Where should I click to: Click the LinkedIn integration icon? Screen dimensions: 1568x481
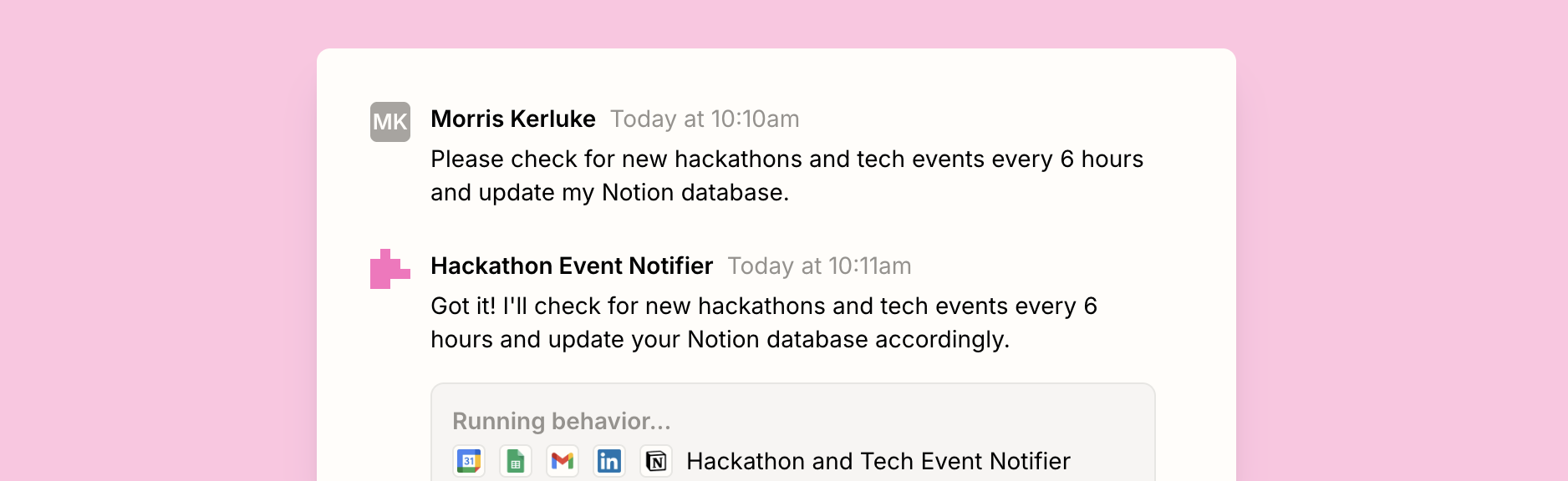coord(609,460)
